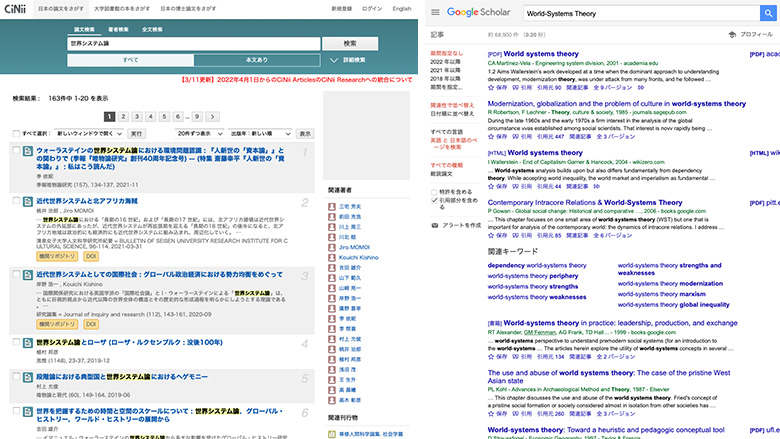Click author icon next to Jiro MOMOI
The height and width of the screenshot is (439, 780).
click(332, 247)
